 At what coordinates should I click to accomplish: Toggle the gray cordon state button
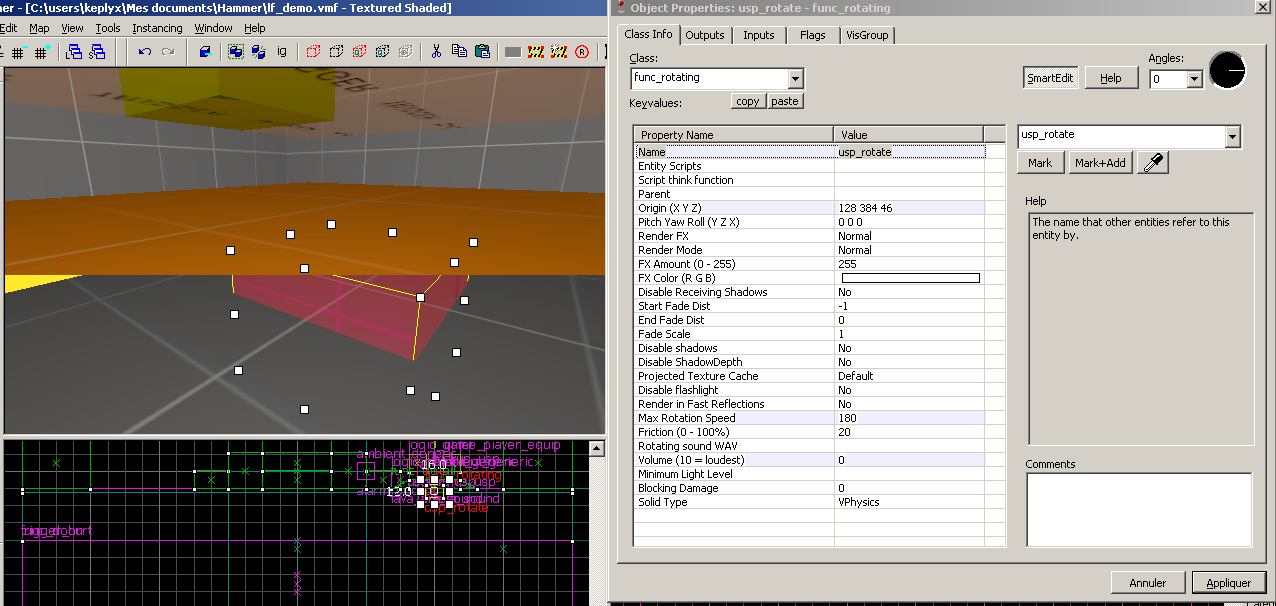pyautogui.click(x=512, y=52)
